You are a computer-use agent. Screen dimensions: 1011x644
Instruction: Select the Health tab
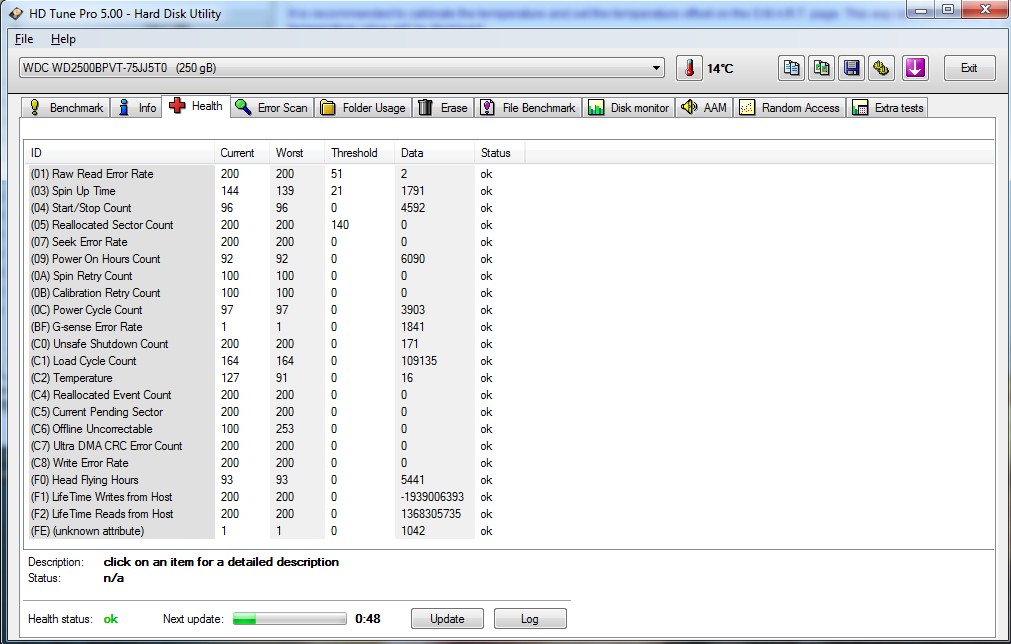(x=196, y=106)
